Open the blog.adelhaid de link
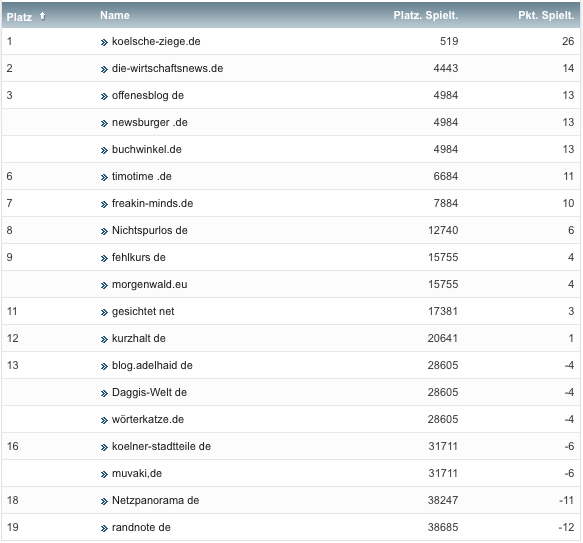 coord(152,365)
